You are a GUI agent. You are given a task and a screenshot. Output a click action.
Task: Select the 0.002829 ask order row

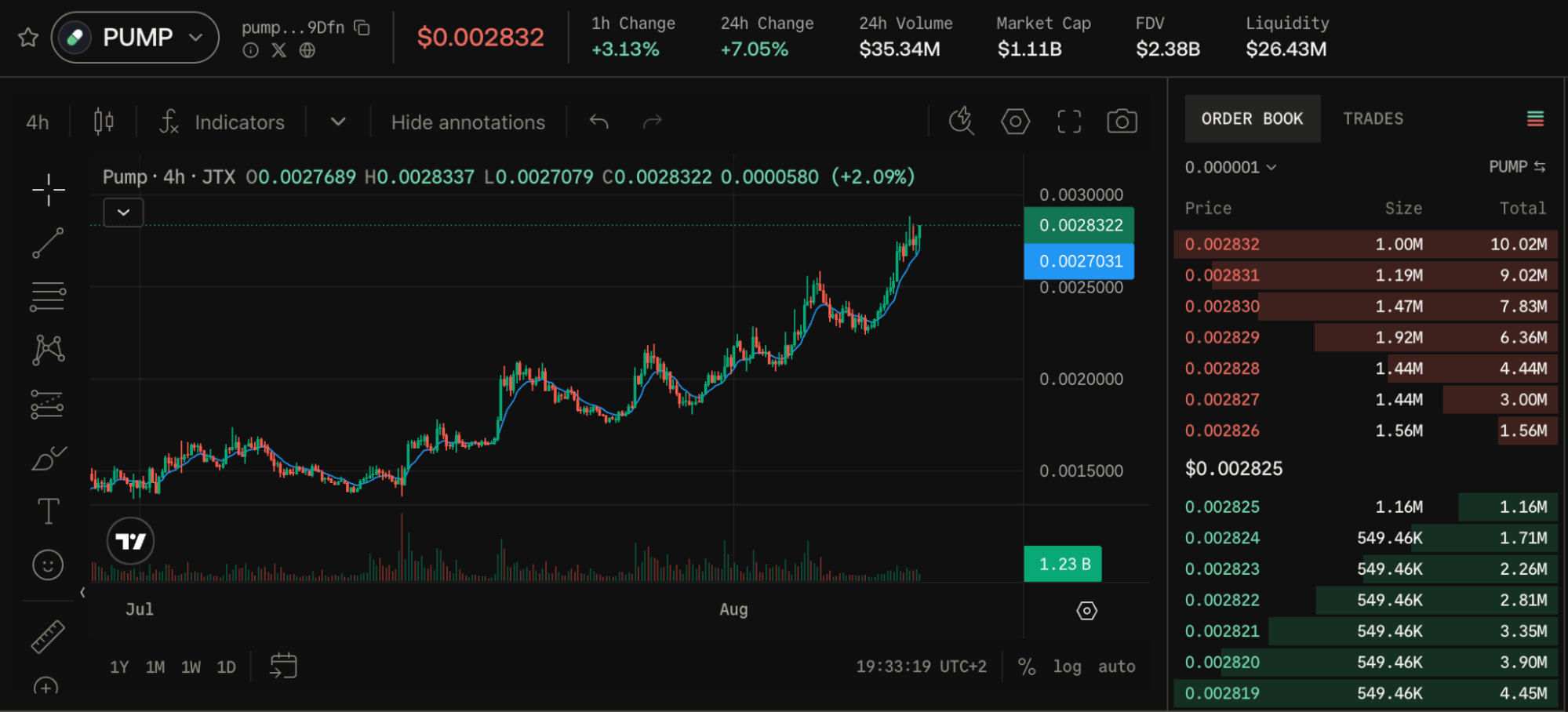1366,337
